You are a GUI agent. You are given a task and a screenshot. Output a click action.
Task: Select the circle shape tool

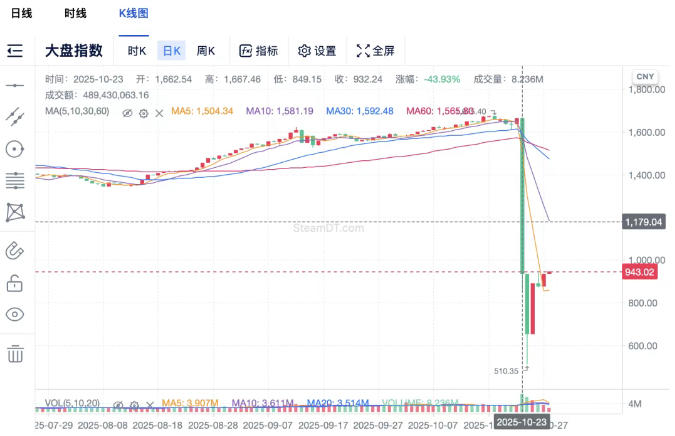point(15,149)
